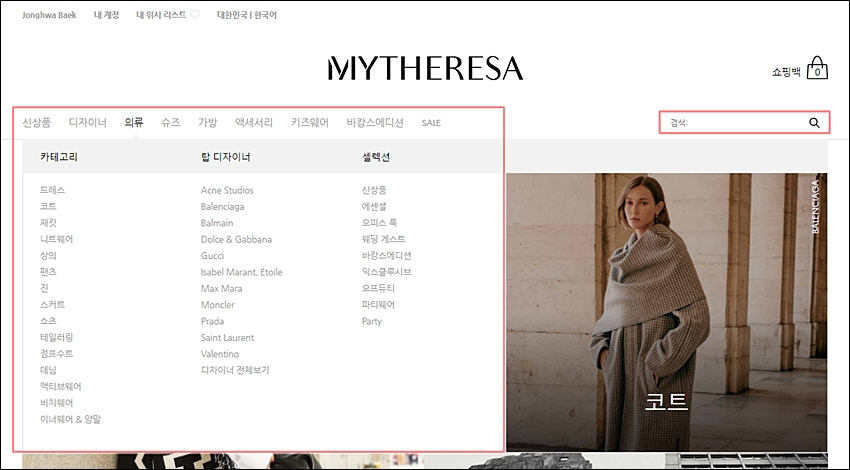Open the SALE menu tab

click(x=431, y=123)
